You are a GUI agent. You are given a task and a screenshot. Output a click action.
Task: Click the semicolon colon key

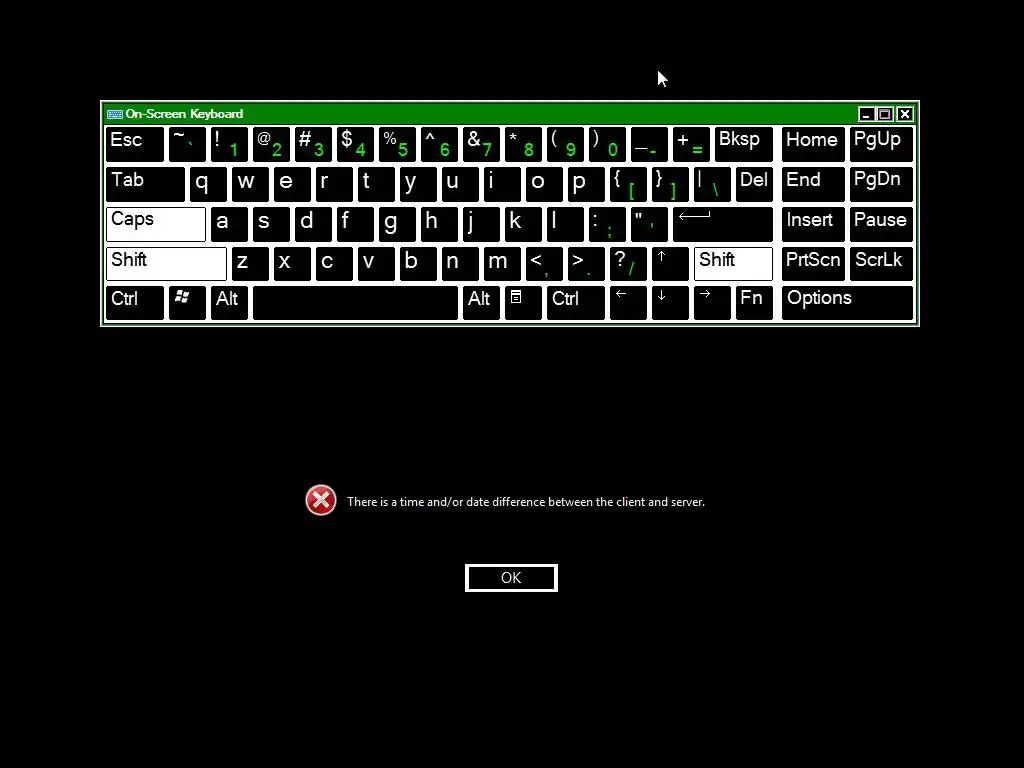[x=607, y=224]
